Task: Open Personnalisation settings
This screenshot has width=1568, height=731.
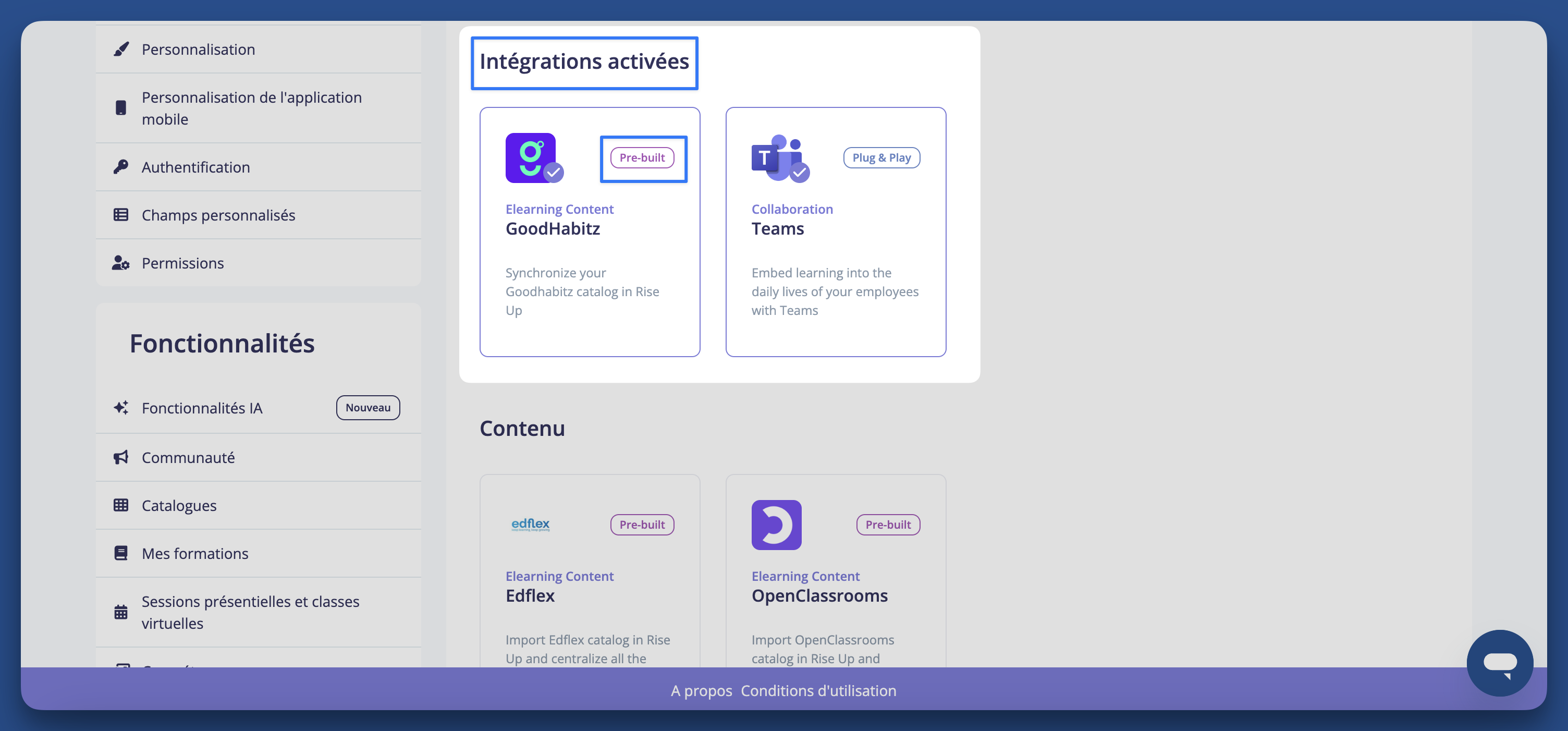Action: coord(258,50)
